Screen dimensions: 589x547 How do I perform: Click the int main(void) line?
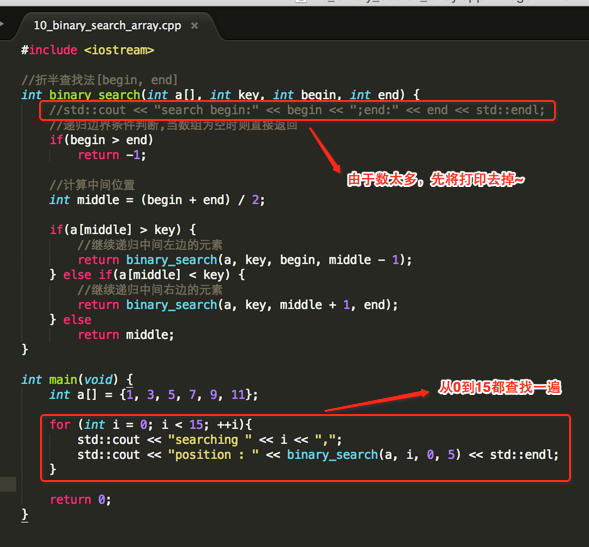77,379
